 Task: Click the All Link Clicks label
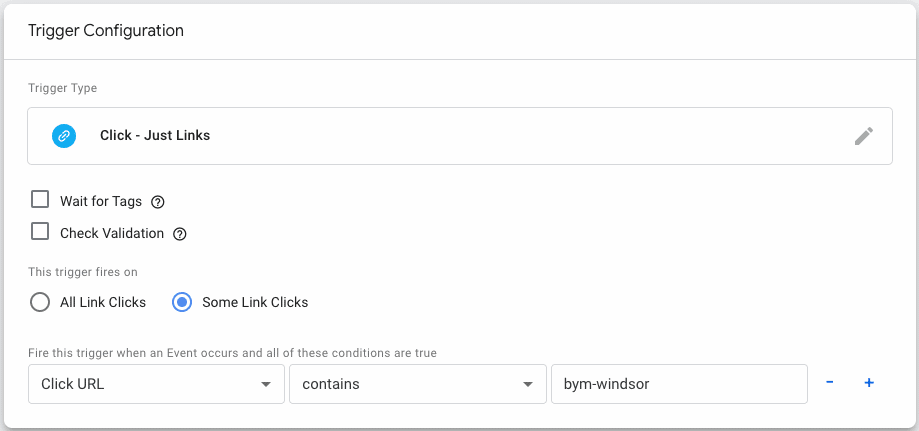point(103,302)
